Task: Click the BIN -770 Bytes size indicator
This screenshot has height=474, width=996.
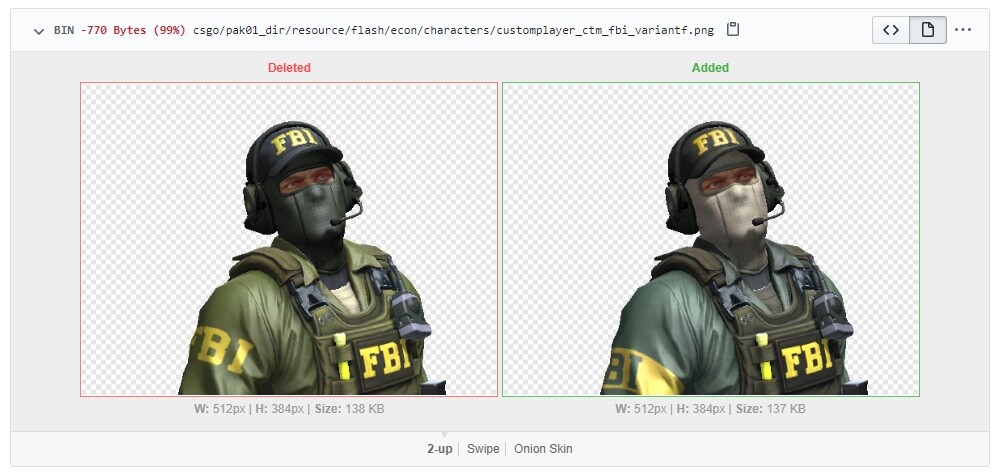Action: click(x=119, y=30)
